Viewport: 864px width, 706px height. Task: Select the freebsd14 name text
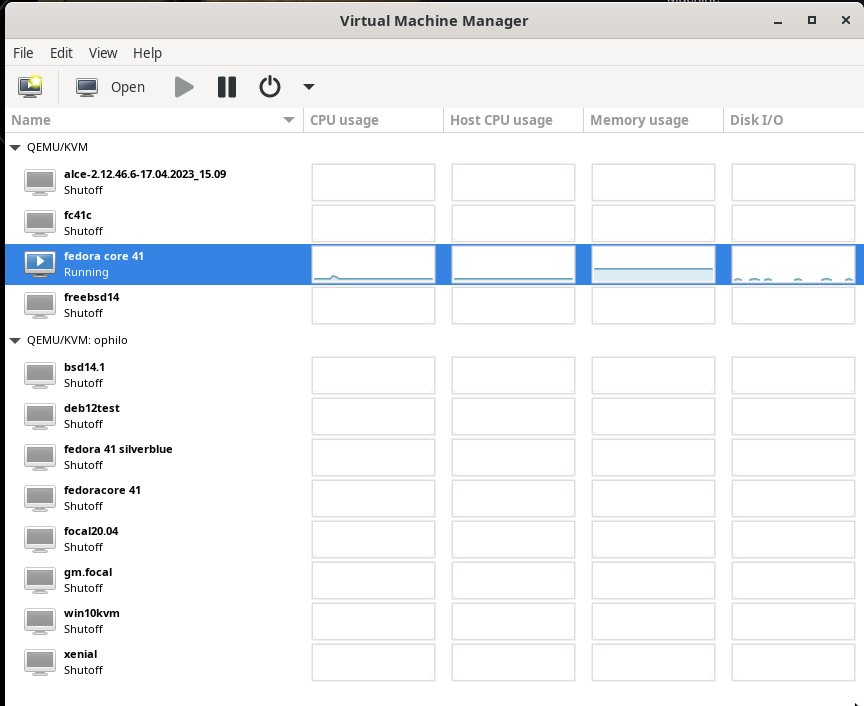[91, 297]
